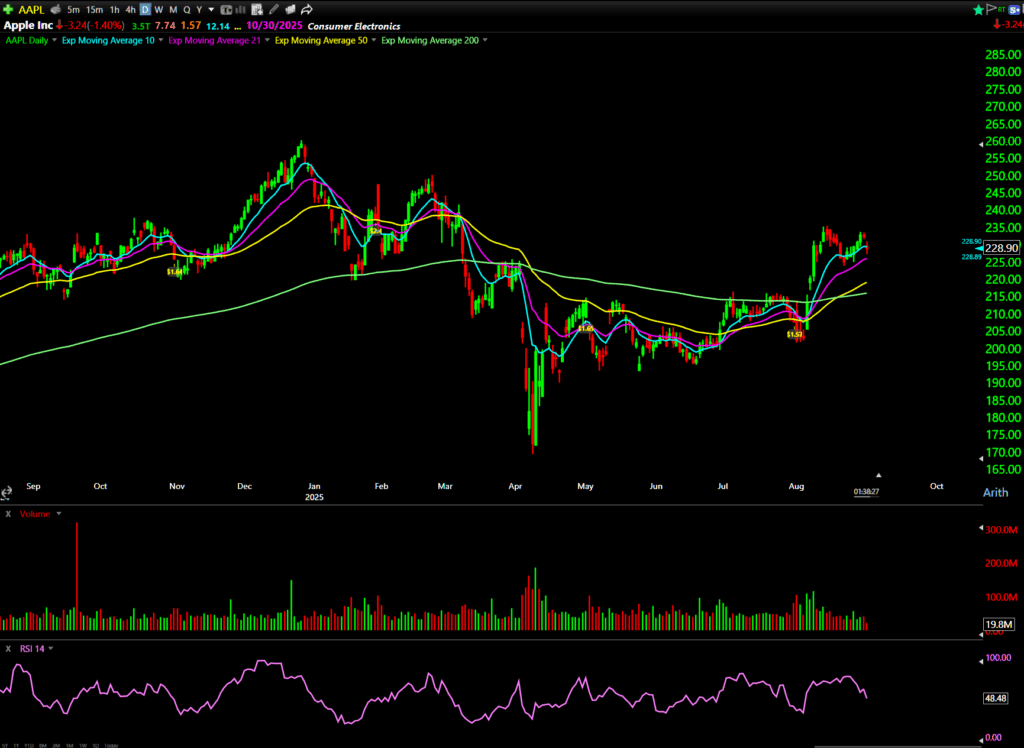
Task: Click the small triangle marker above 01:38:27
Action: (x=879, y=476)
